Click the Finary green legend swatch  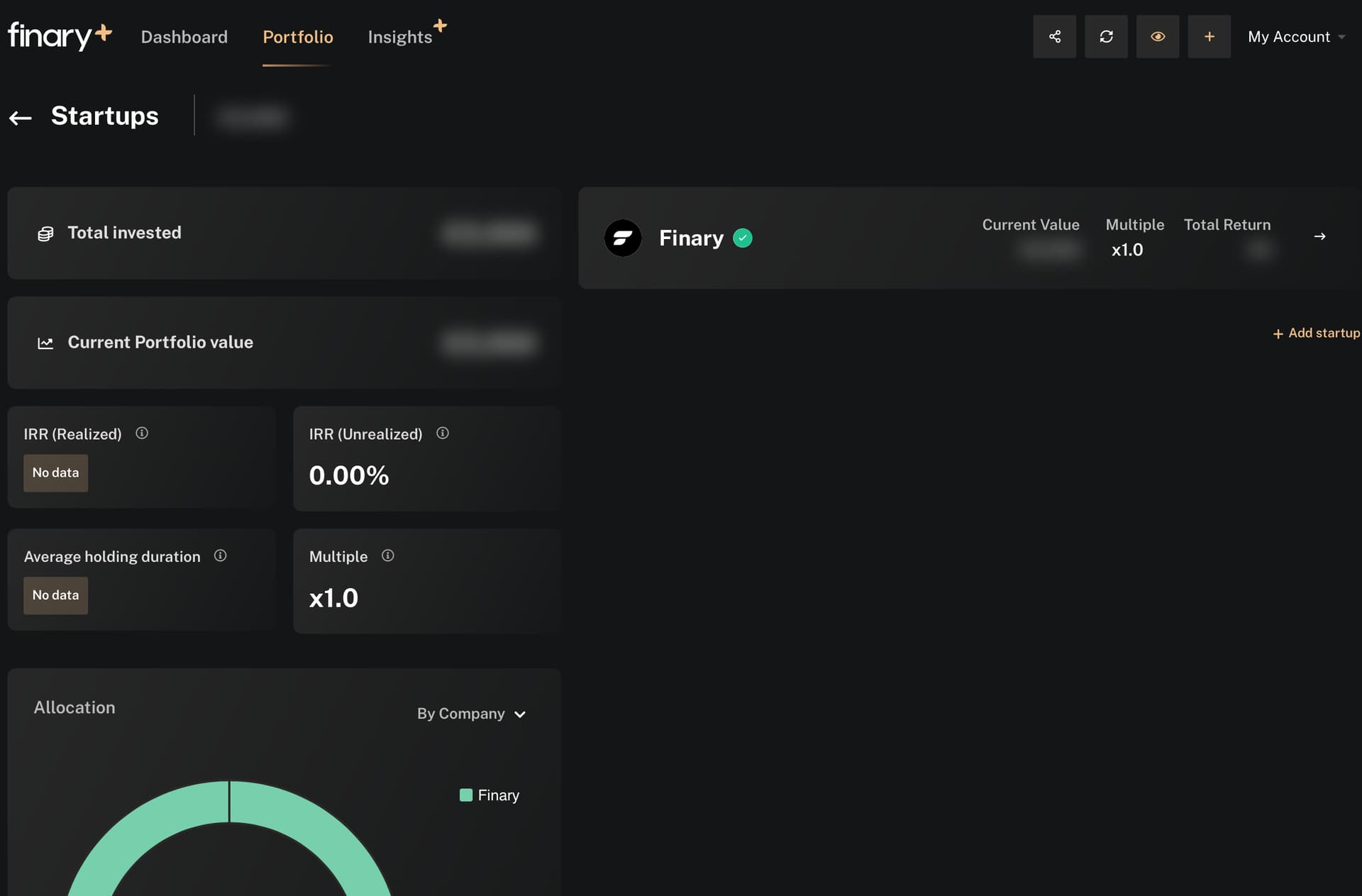[466, 795]
